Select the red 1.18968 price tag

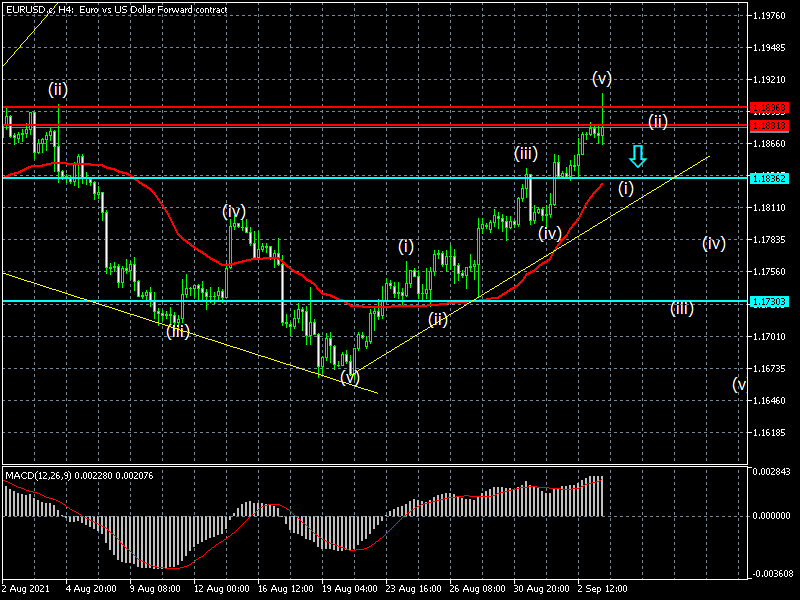point(773,106)
